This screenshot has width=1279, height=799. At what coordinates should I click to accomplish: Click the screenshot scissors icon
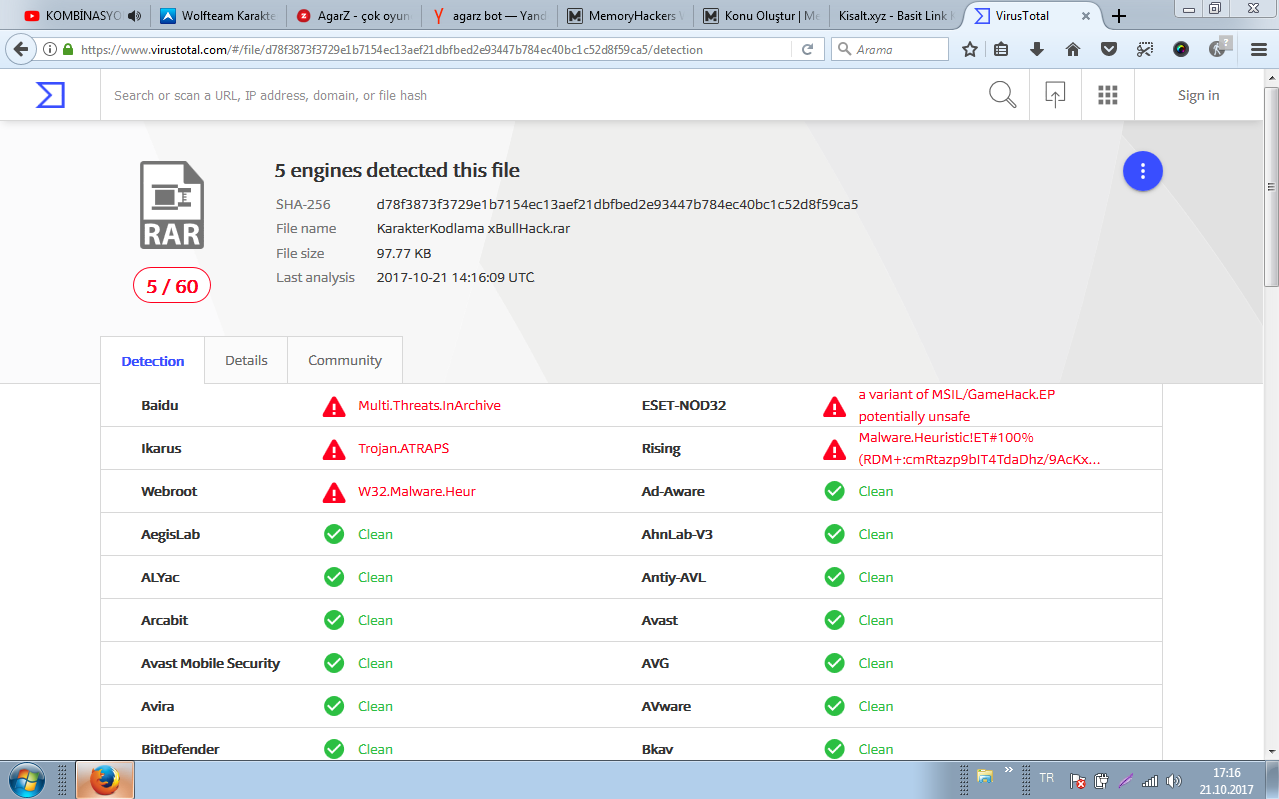(1145, 49)
